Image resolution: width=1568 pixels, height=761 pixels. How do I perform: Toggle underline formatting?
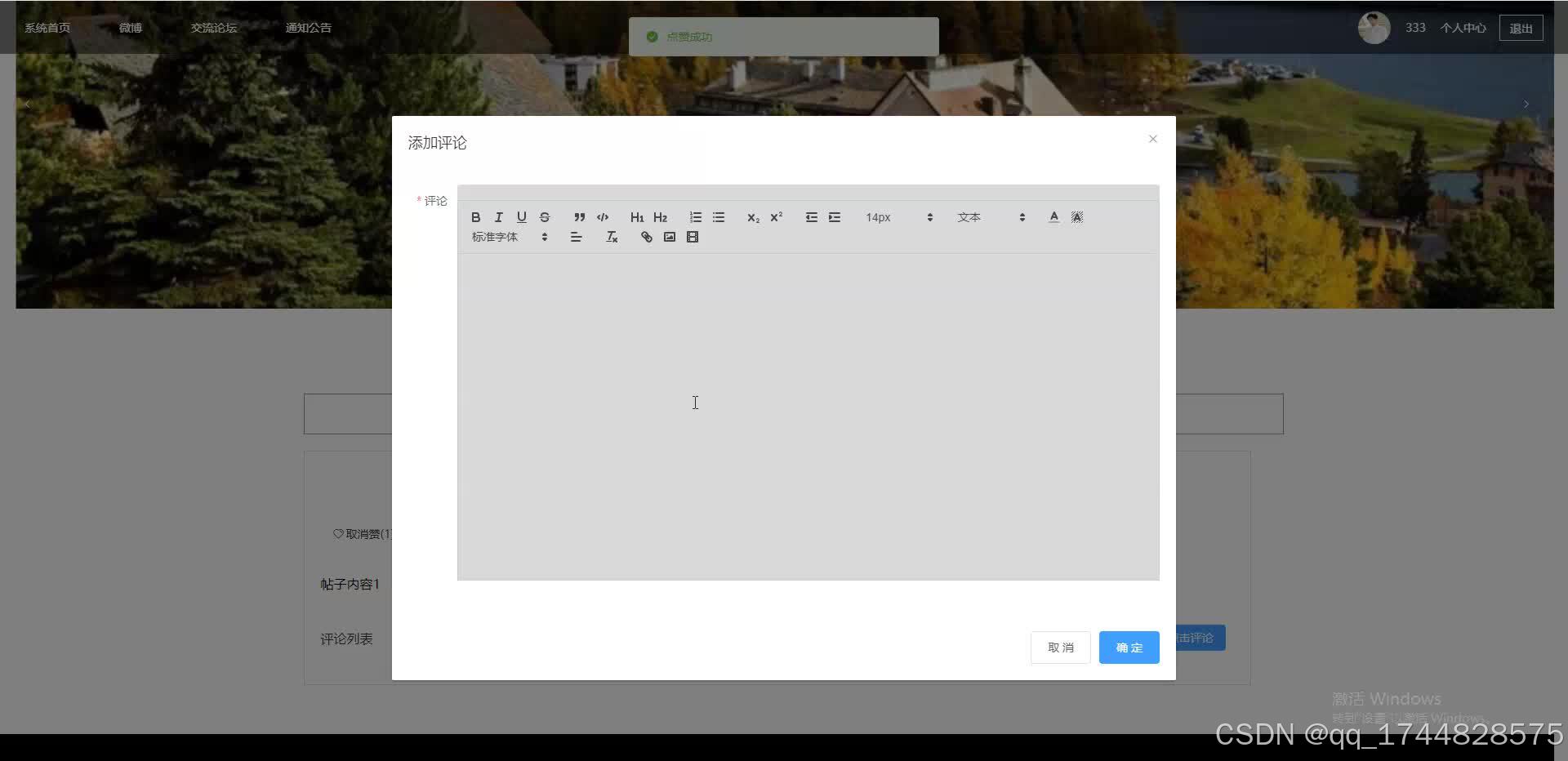click(521, 217)
